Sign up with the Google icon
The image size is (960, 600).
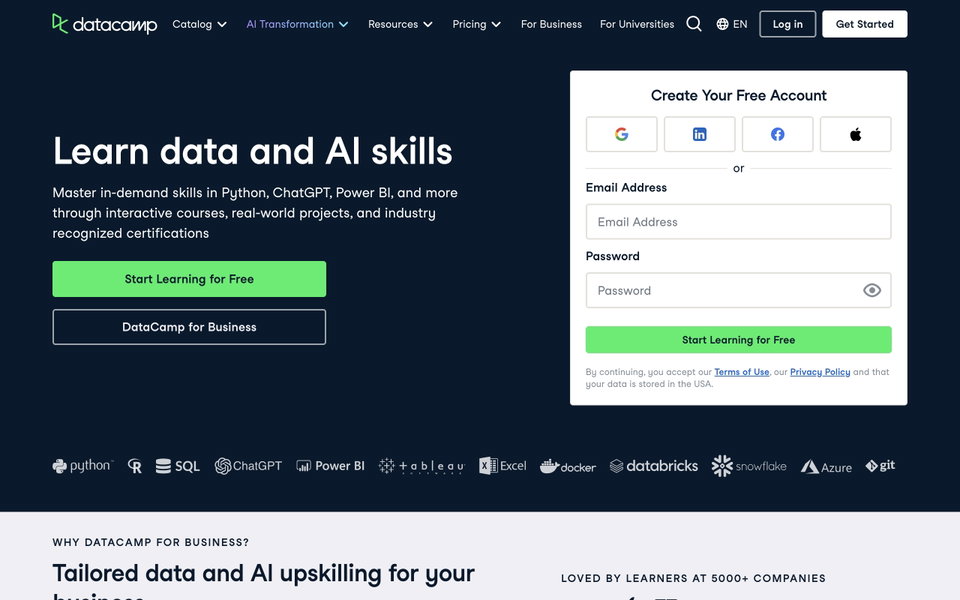pos(621,134)
